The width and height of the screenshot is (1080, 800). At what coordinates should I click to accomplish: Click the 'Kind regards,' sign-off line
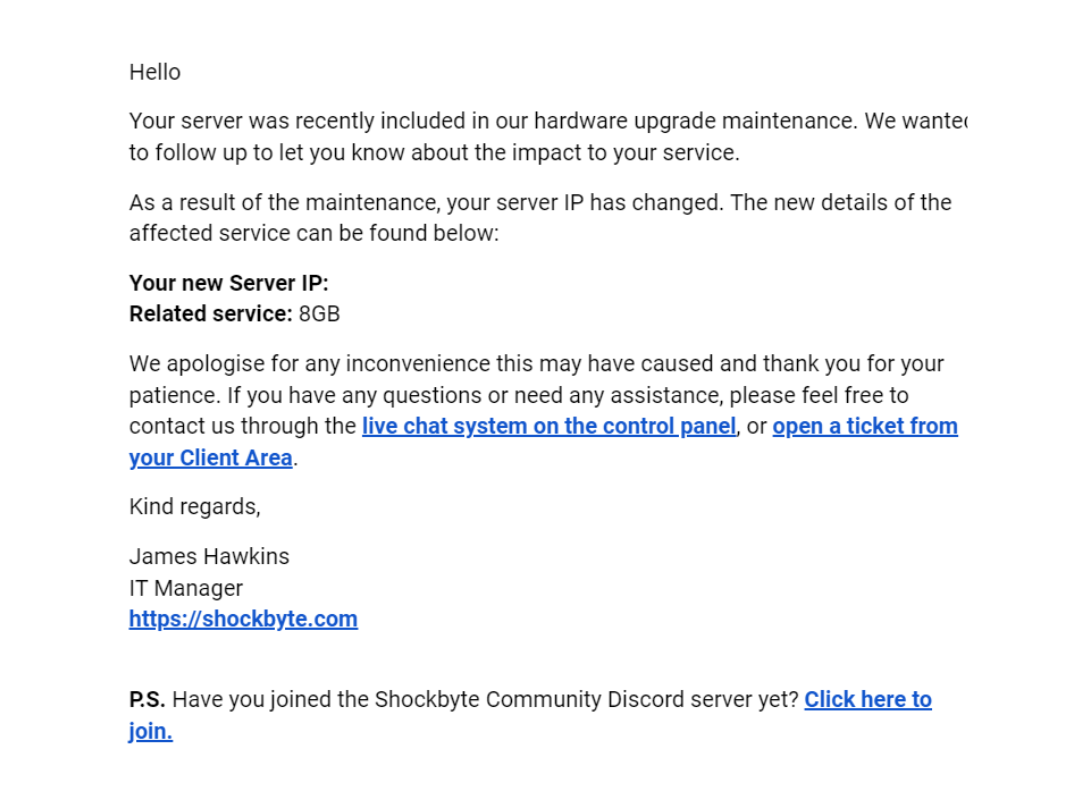pos(194,507)
